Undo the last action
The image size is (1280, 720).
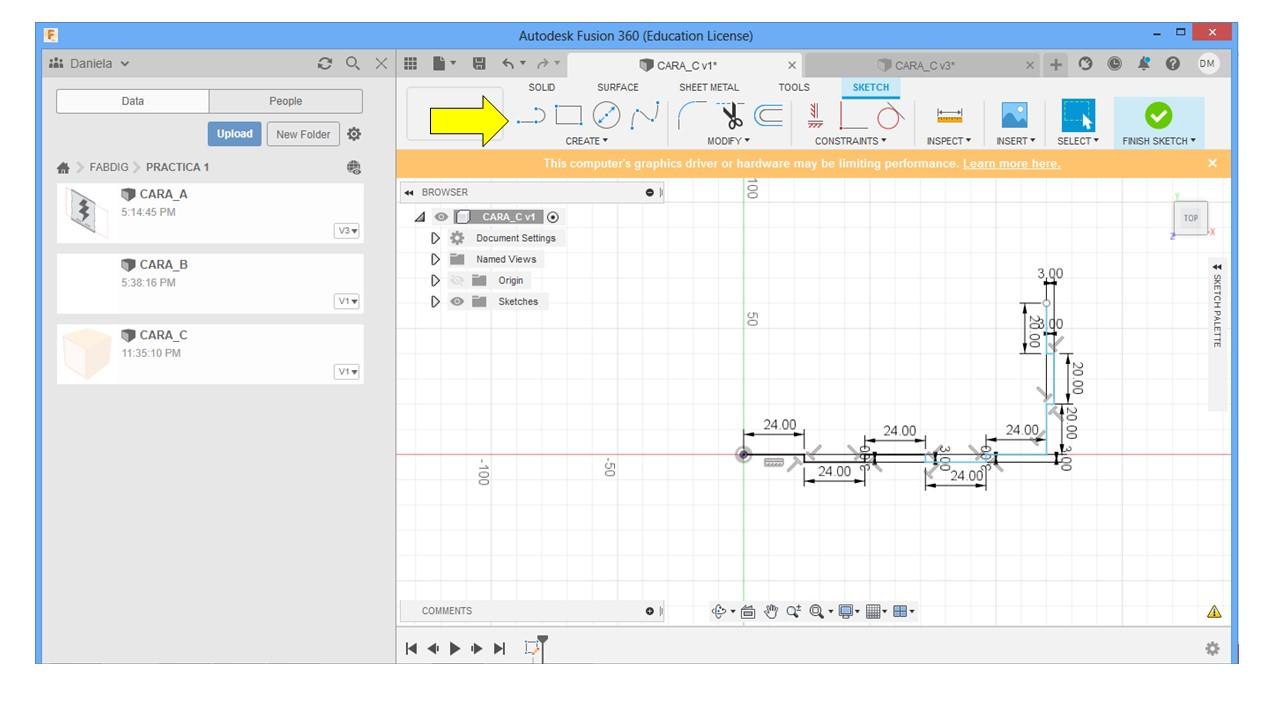(508, 64)
